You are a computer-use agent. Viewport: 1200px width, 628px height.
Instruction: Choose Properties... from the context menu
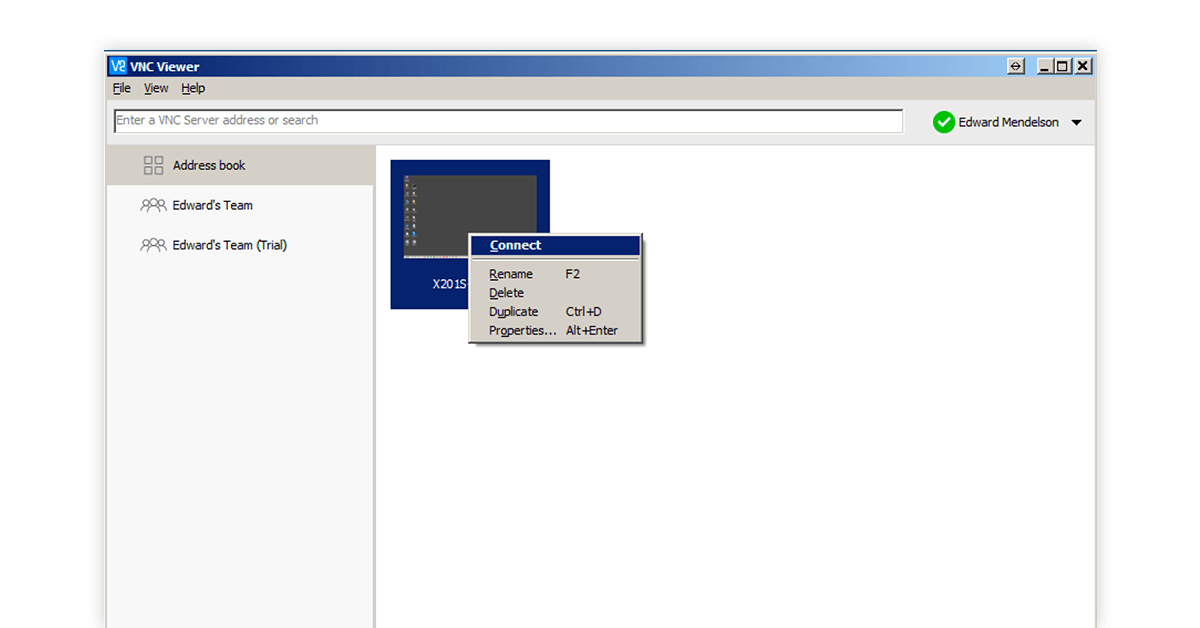tap(555, 331)
